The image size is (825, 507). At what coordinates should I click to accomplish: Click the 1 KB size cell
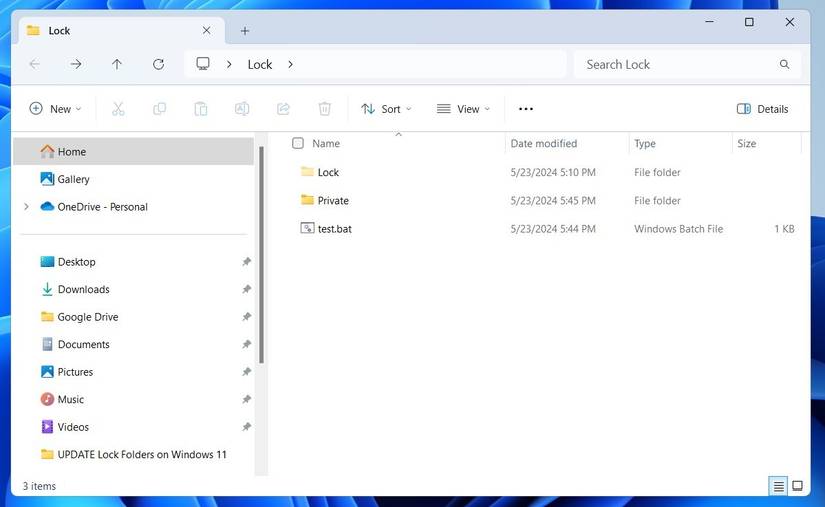pyautogui.click(x=784, y=229)
